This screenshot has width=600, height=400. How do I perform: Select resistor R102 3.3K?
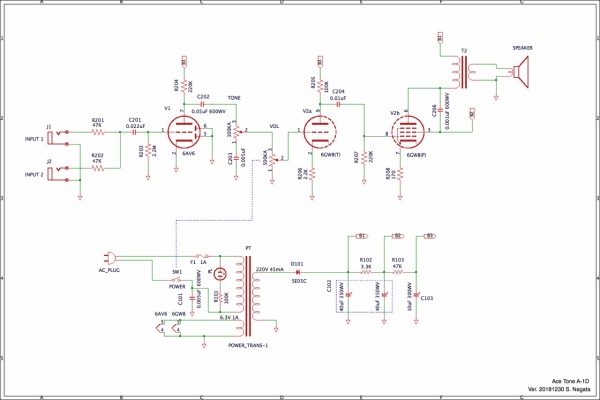click(x=366, y=272)
